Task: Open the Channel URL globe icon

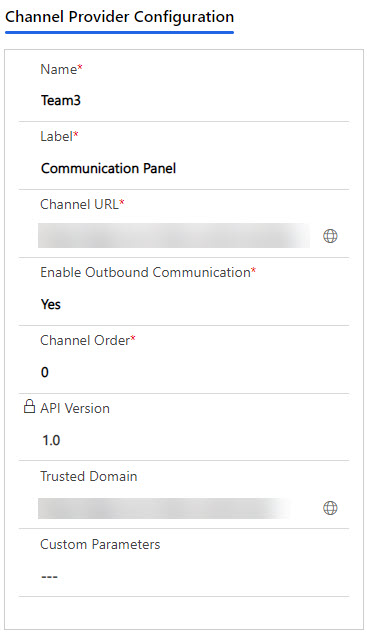Action: (330, 236)
